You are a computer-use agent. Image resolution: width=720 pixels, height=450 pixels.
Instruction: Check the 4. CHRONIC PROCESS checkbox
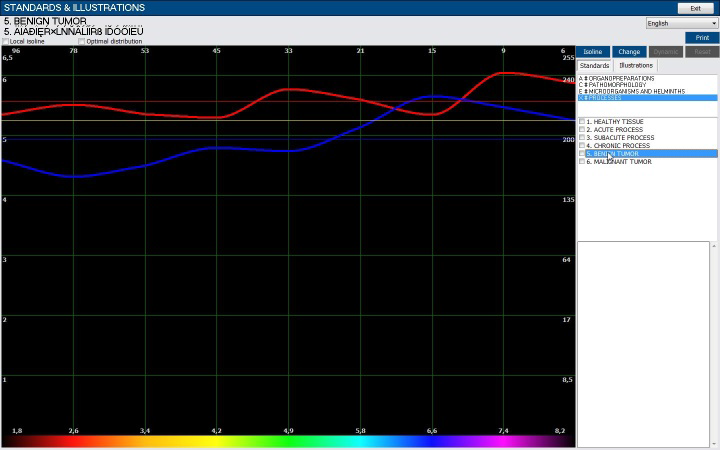click(582, 145)
